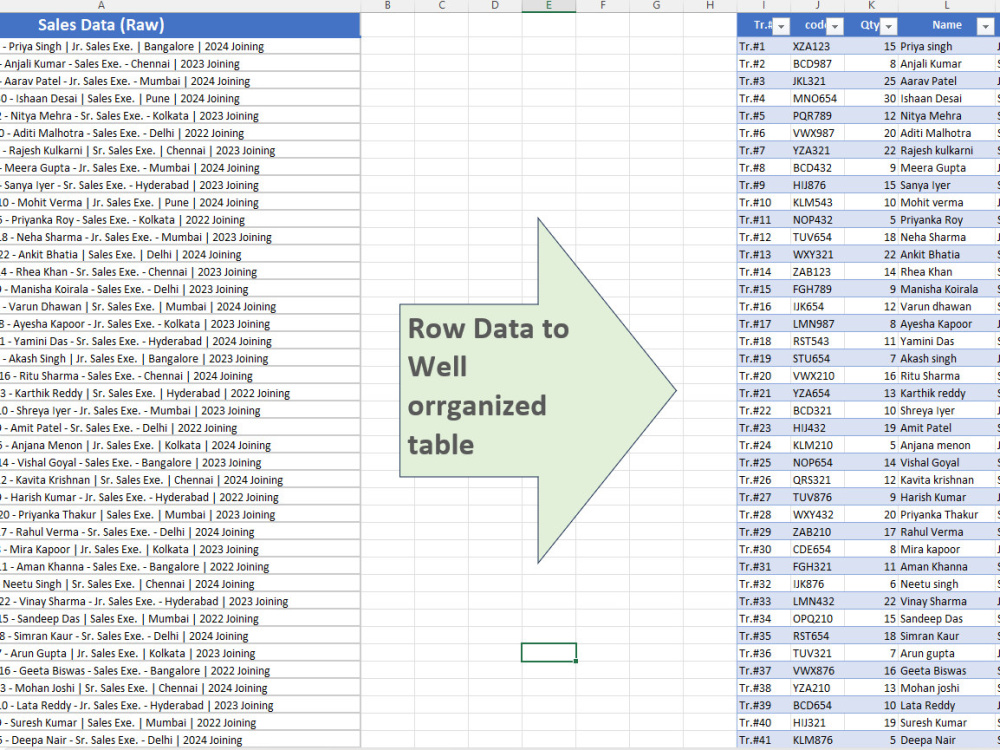Click raw row Anjali Kumar Chennai 2023 Joining
The image size is (1000, 750).
pyautogui.click(x=180, y=64)
